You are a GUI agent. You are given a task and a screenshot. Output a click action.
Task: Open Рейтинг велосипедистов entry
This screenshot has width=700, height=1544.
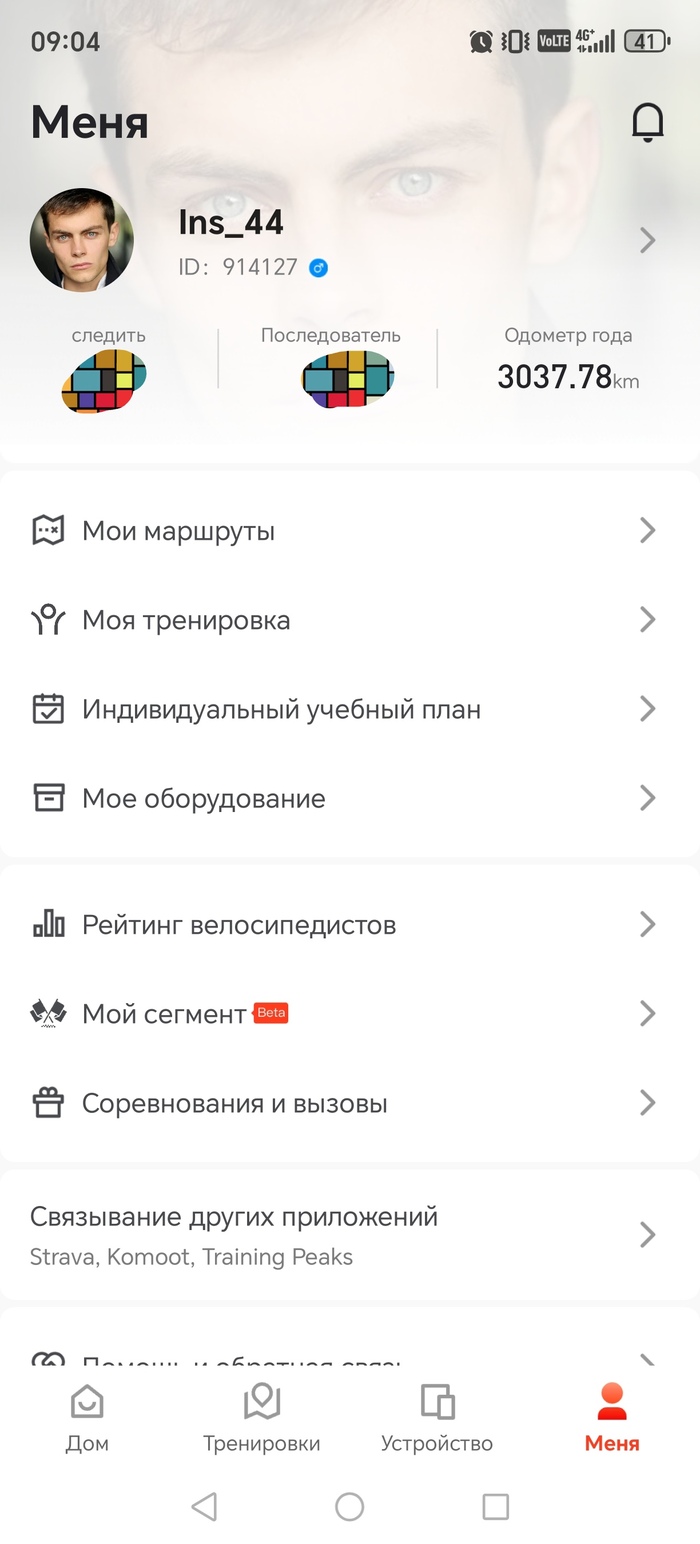[x=239, y=925]
